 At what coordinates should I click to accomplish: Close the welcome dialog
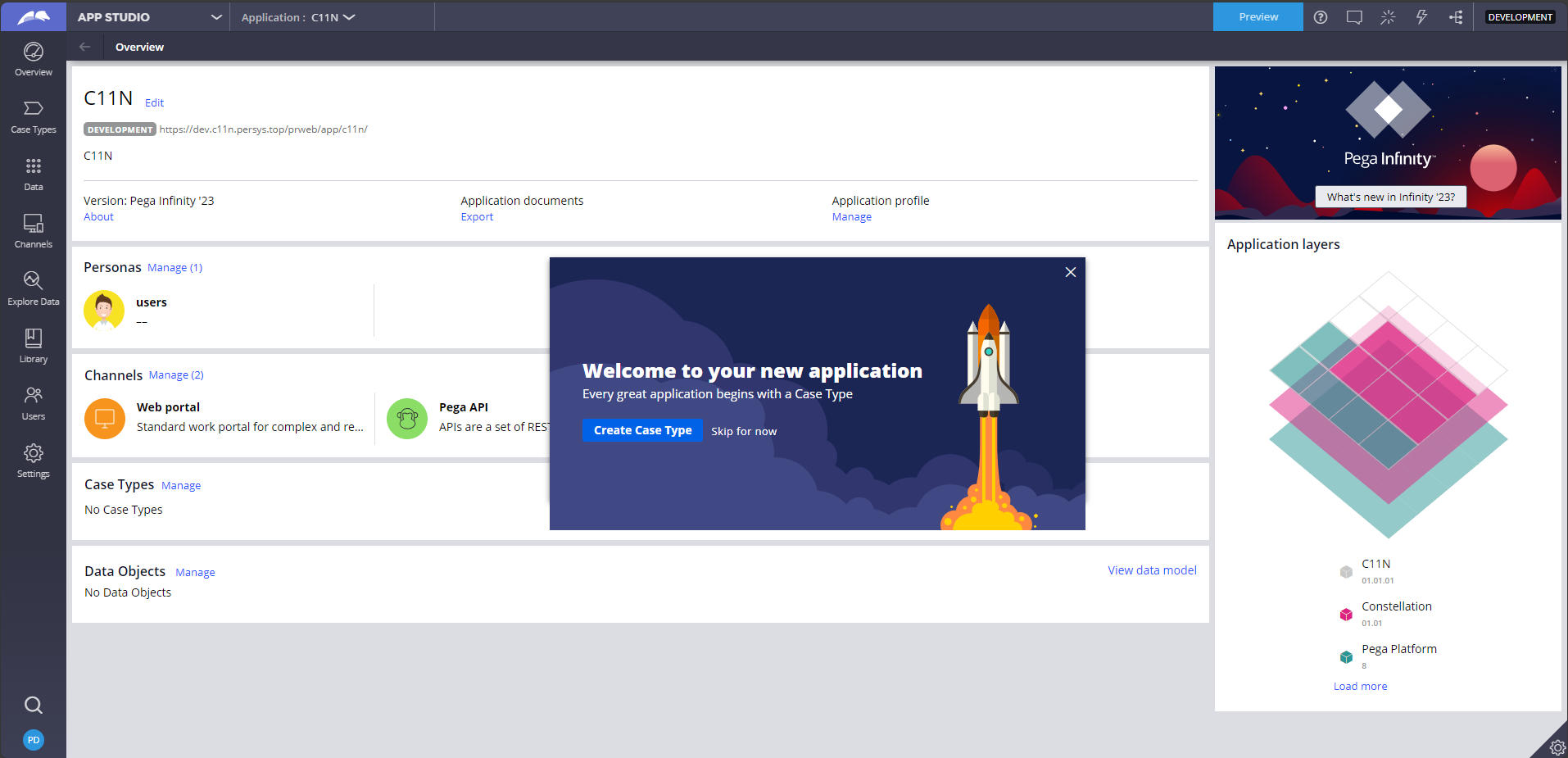[1070, 272]
